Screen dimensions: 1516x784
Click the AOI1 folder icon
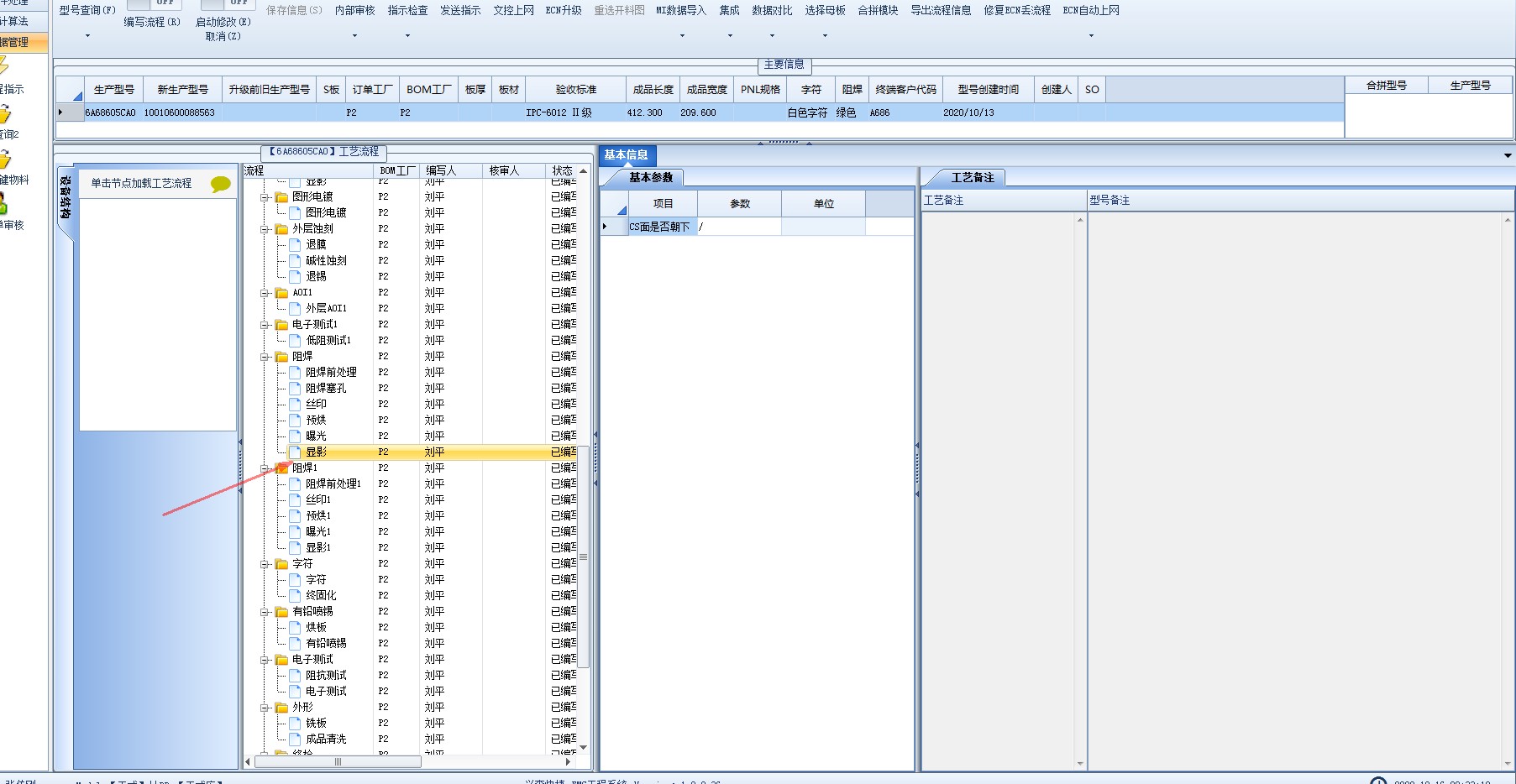282,292
